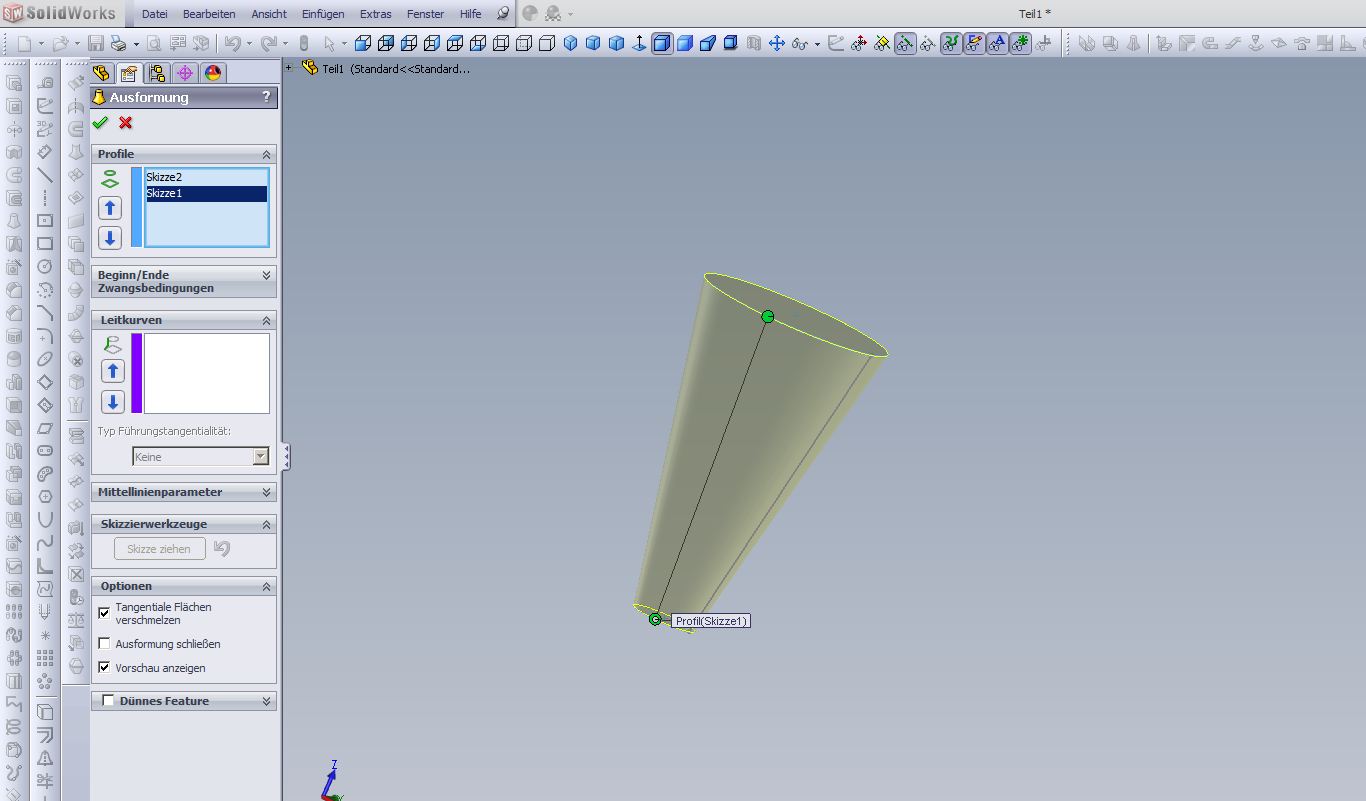Move guide curve down in Leitkurven
The width and height of the screenshot is (1366, 801).
click(x=113, y=402)
